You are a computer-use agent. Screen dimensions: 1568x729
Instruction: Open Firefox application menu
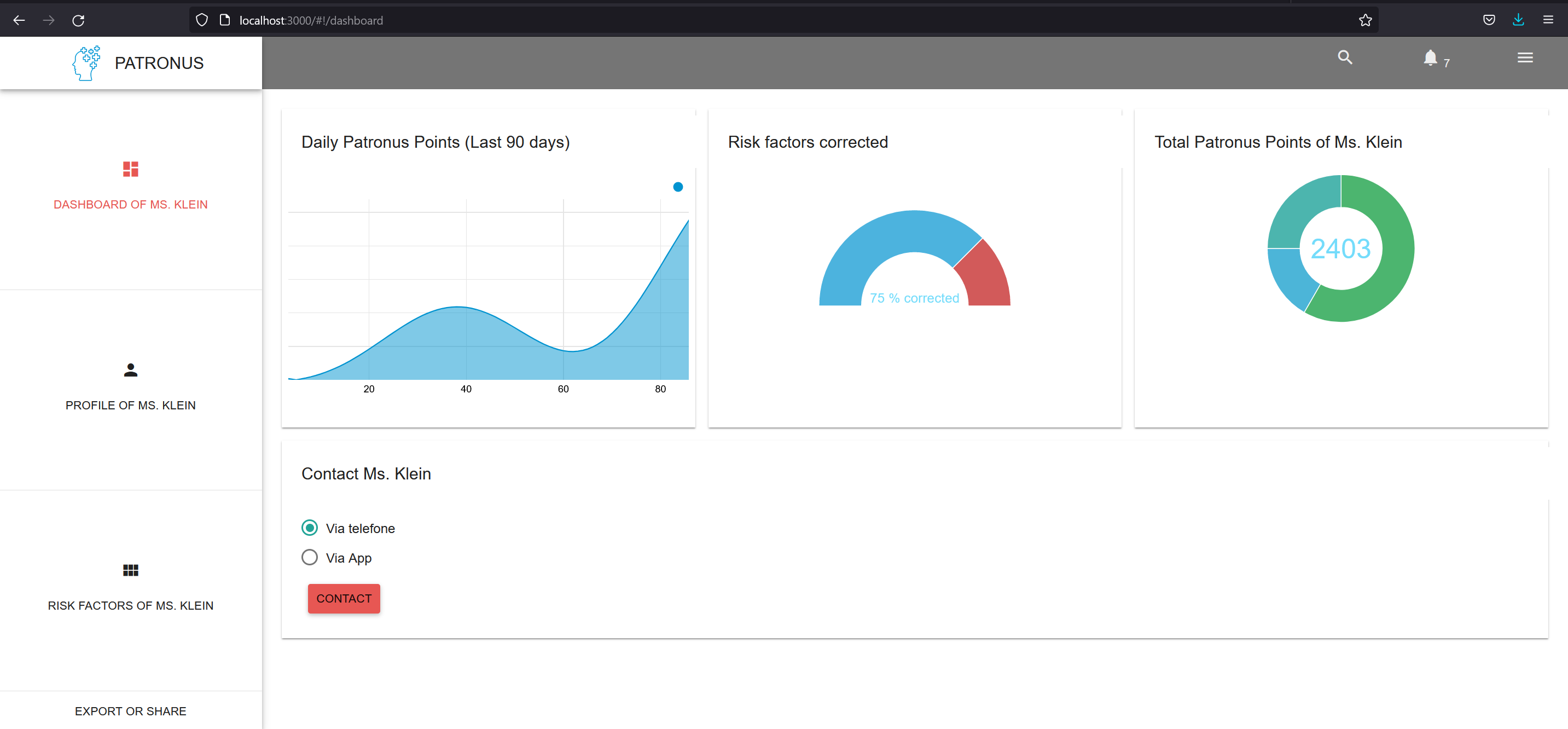(1548, 20)
